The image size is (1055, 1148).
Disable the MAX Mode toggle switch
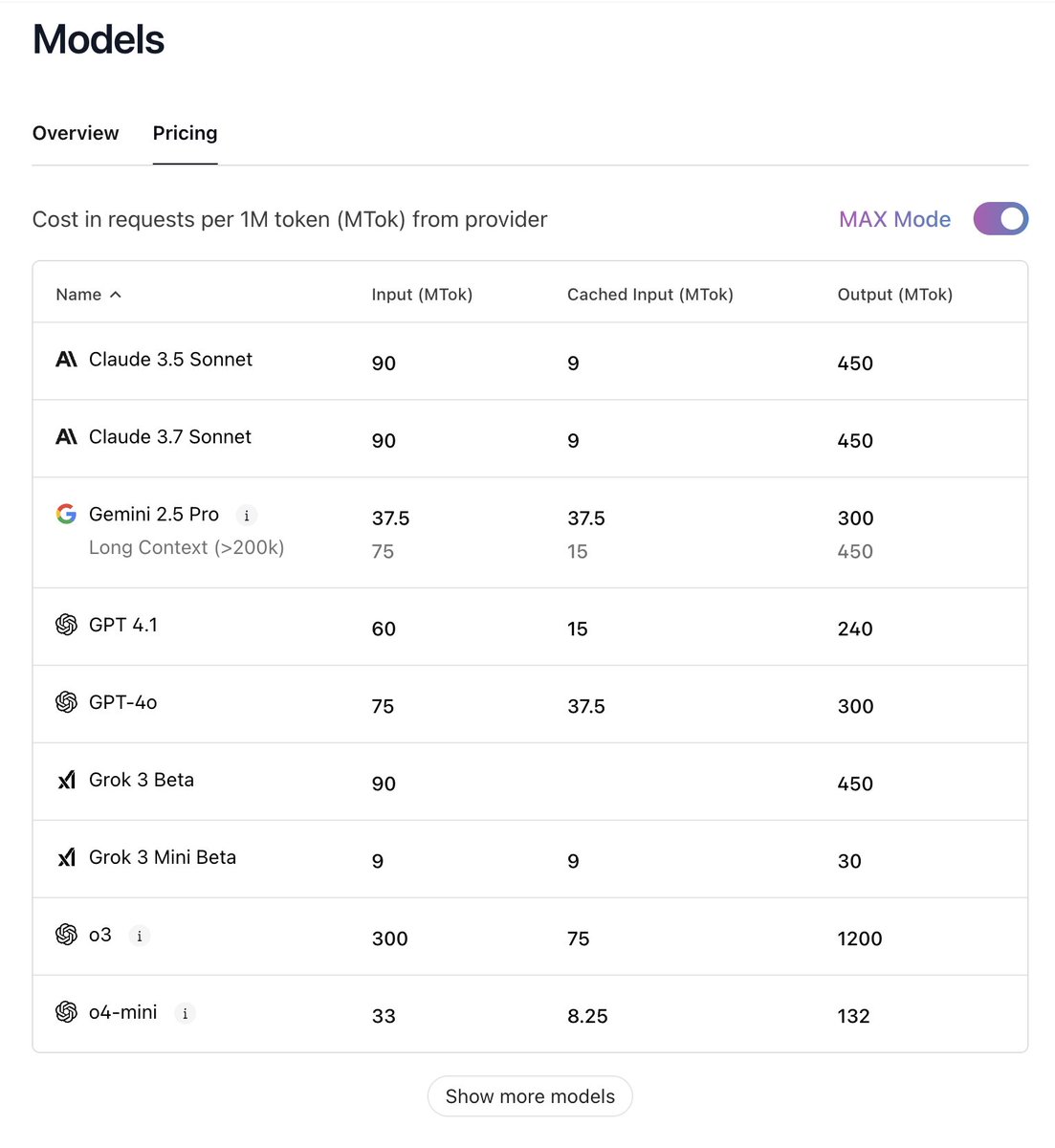coord(1000,219)
